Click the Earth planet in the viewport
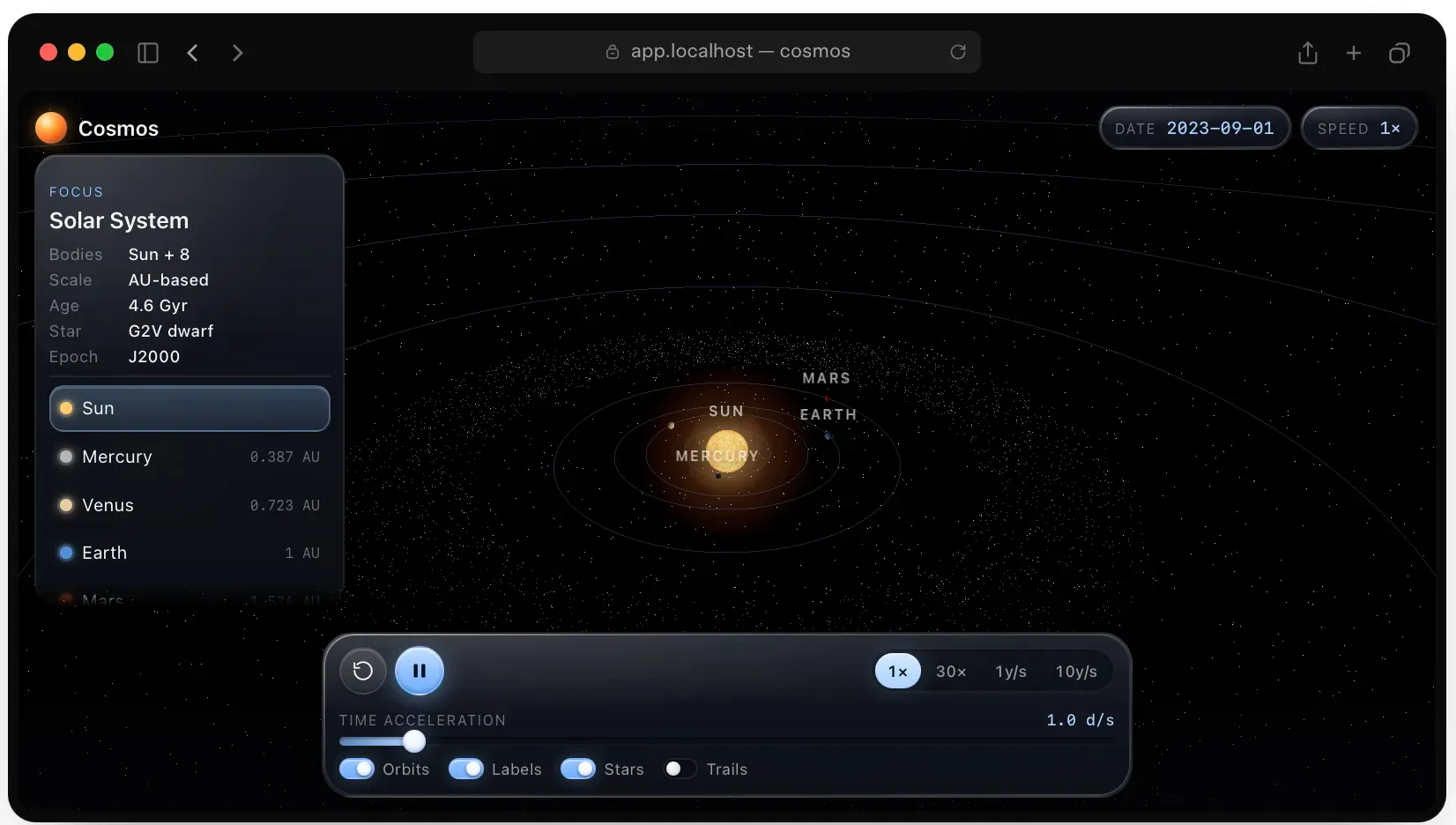 tap(828, 435)
